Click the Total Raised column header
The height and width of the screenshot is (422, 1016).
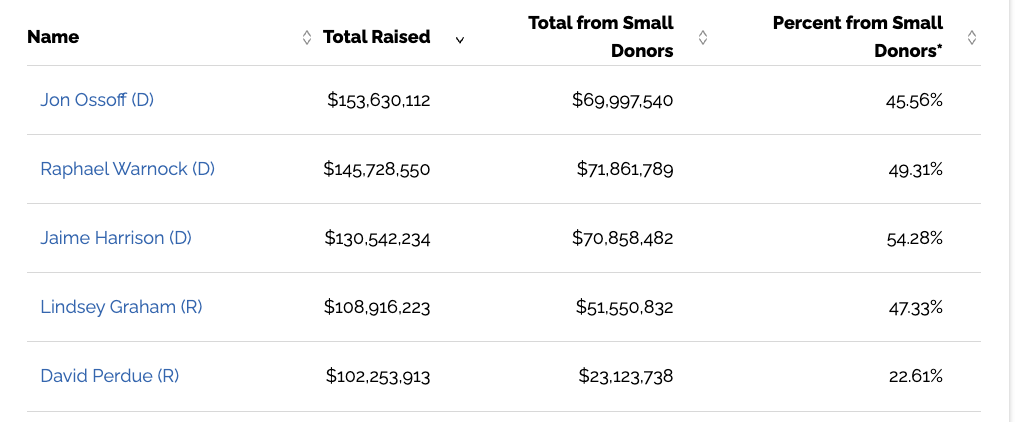[x=376, y=37]
